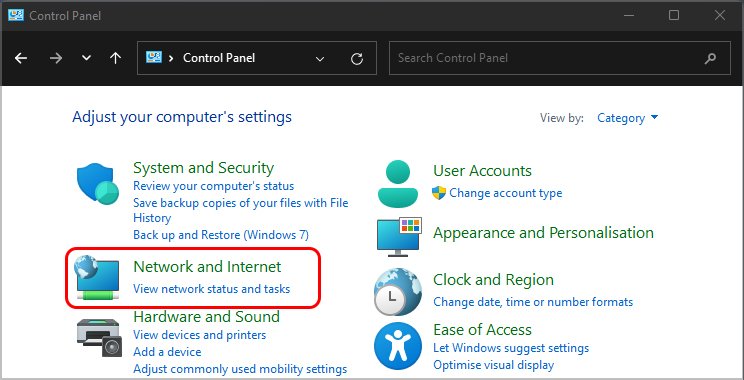Click Control Panel in the address breadcrumb
The height and width of the screenshot is (380, 744).
tap(219, 58)
